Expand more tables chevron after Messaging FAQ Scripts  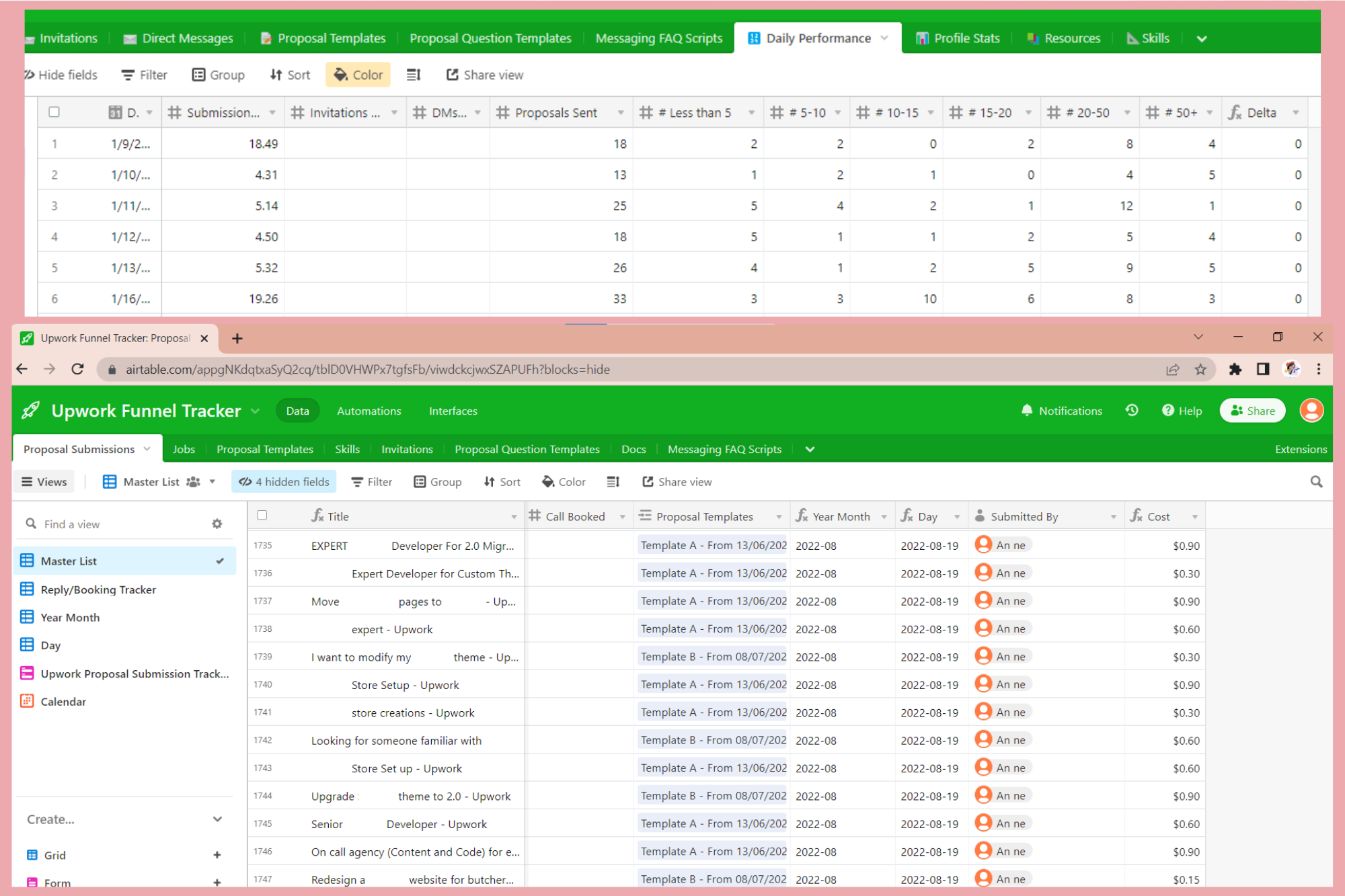coord(810,449)
